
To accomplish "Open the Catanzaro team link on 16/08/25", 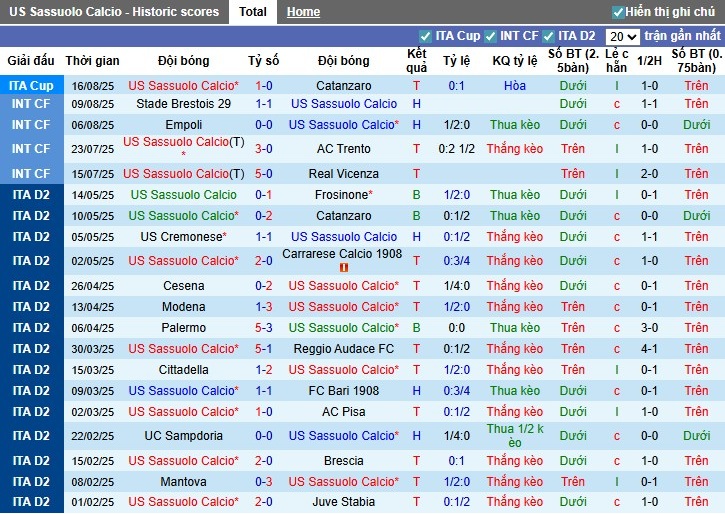I will pos(344,86).
